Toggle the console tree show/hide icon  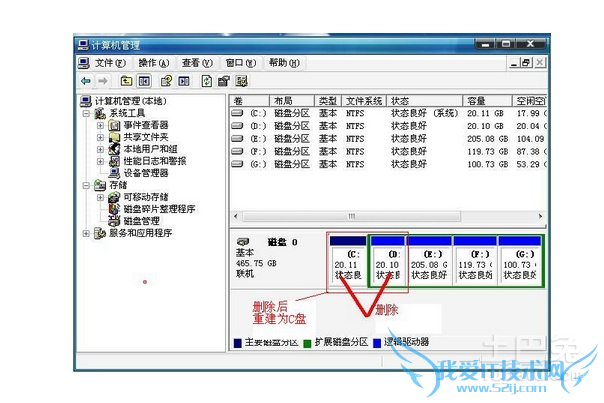click(144, 81)
